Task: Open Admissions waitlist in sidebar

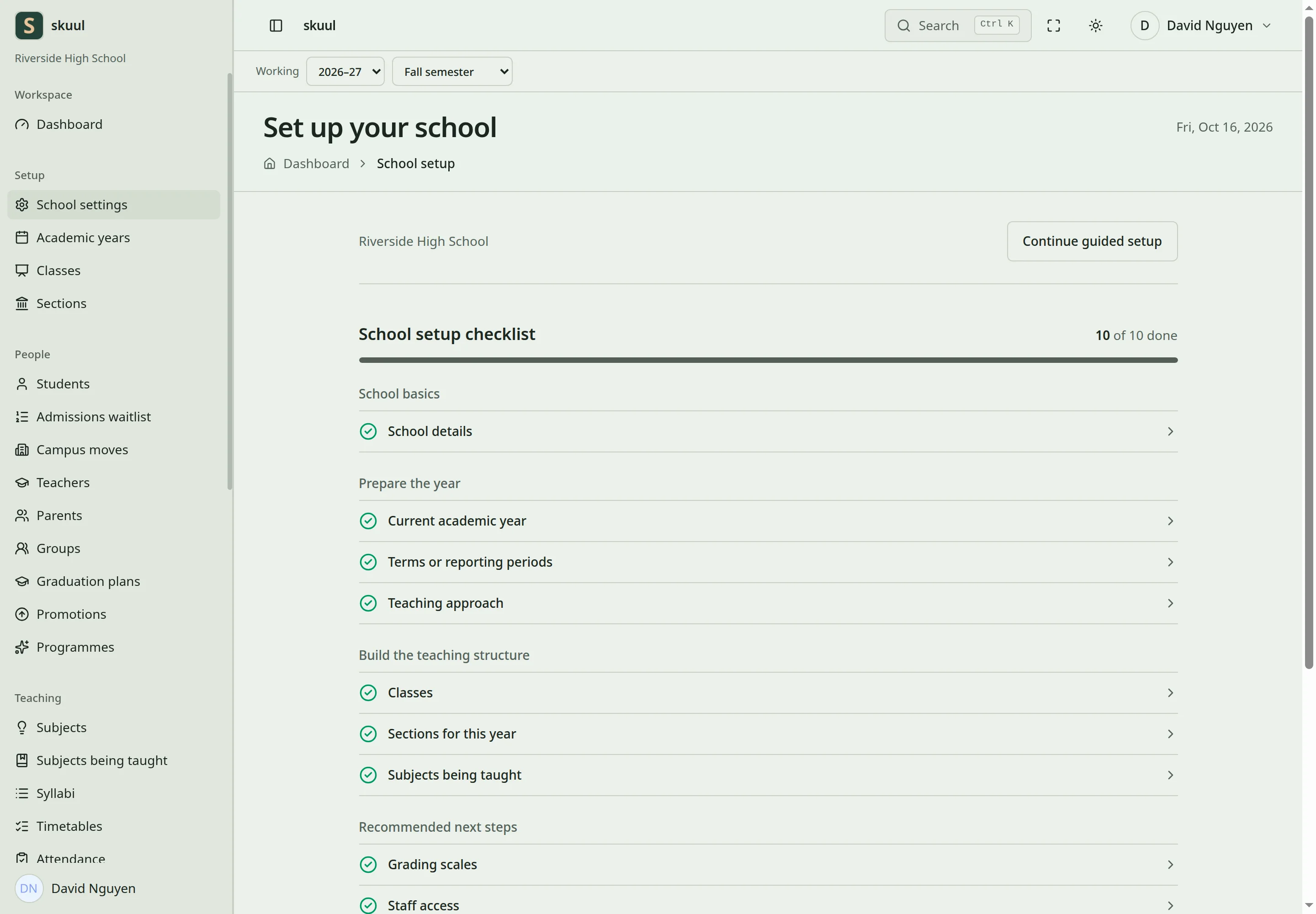Action: point(113,417)
